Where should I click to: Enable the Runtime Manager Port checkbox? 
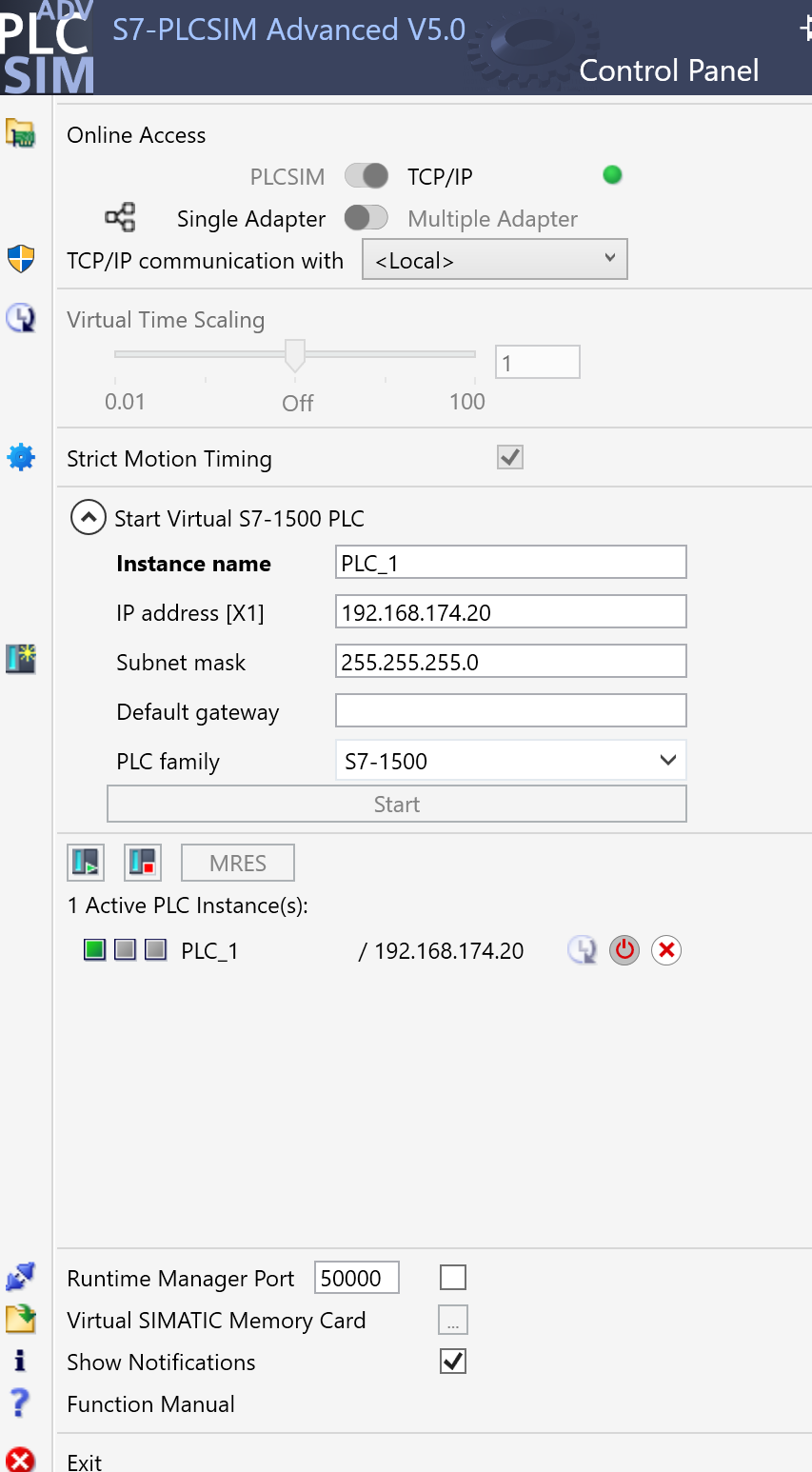click(453, 1278)
